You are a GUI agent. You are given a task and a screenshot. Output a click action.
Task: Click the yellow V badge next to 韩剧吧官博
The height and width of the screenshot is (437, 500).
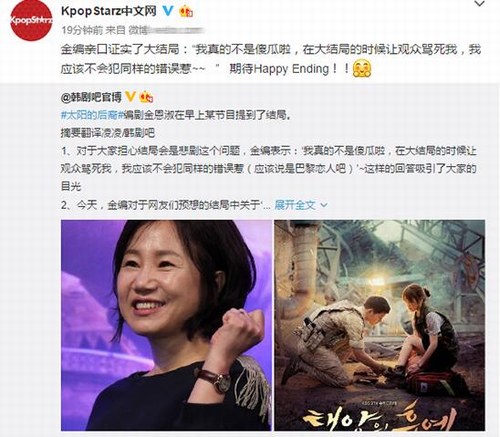pos(130,97)
